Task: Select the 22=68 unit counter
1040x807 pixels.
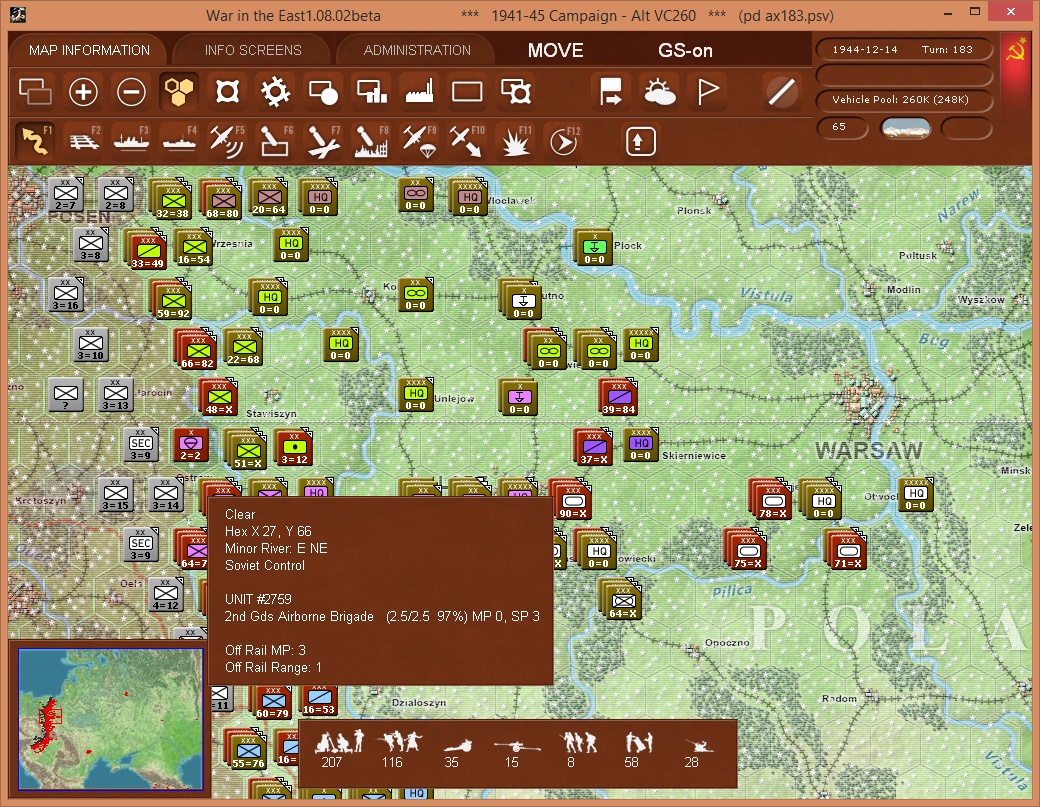Action: [244, 346]
